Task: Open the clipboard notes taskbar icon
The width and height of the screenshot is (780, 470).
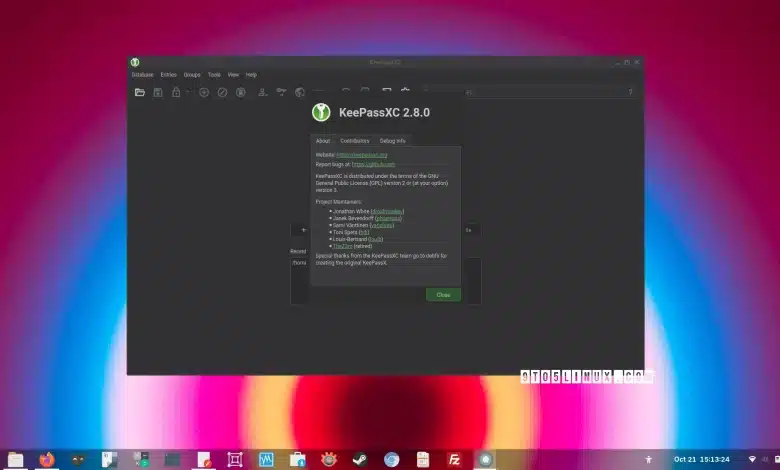Action: coord(423,460)
